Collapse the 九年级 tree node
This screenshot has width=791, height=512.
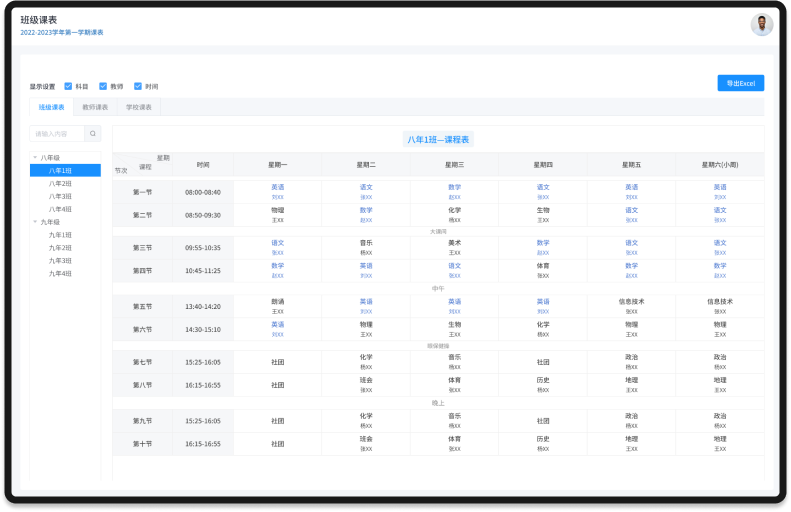[35, 222]
